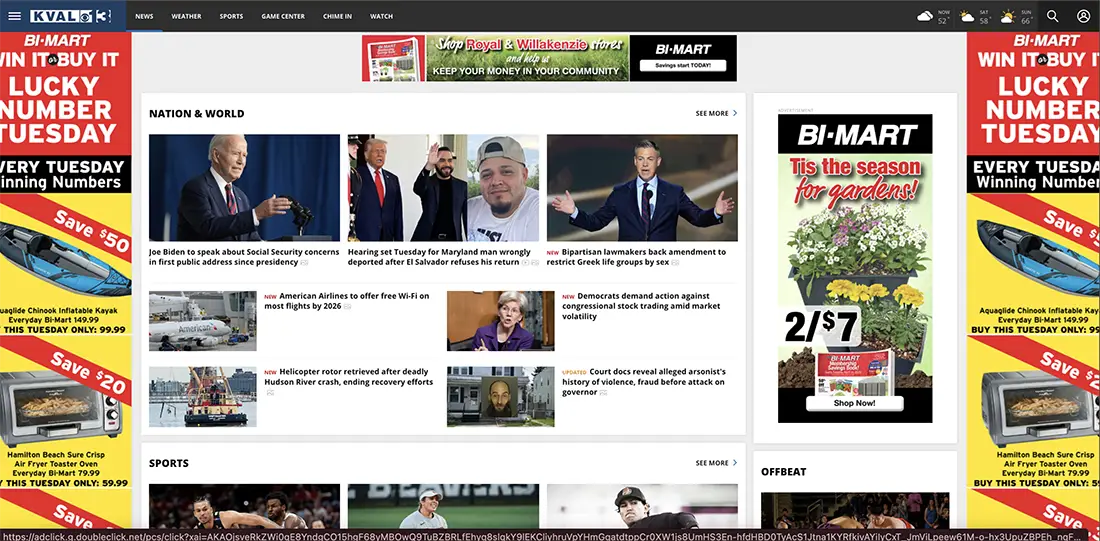1100x541 pixels.
Task: Click the Beavers field sports thumbnail
Action: pos(443,506)
